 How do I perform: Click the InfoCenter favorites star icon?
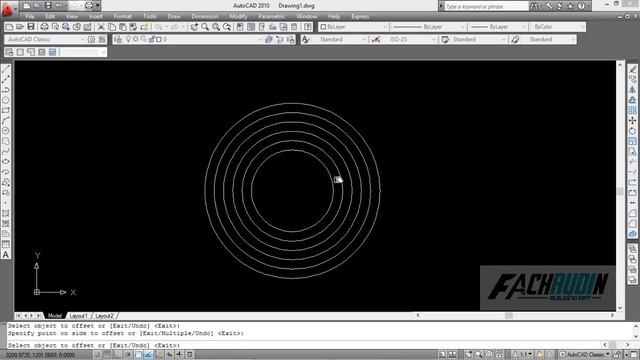pos(570,6)
